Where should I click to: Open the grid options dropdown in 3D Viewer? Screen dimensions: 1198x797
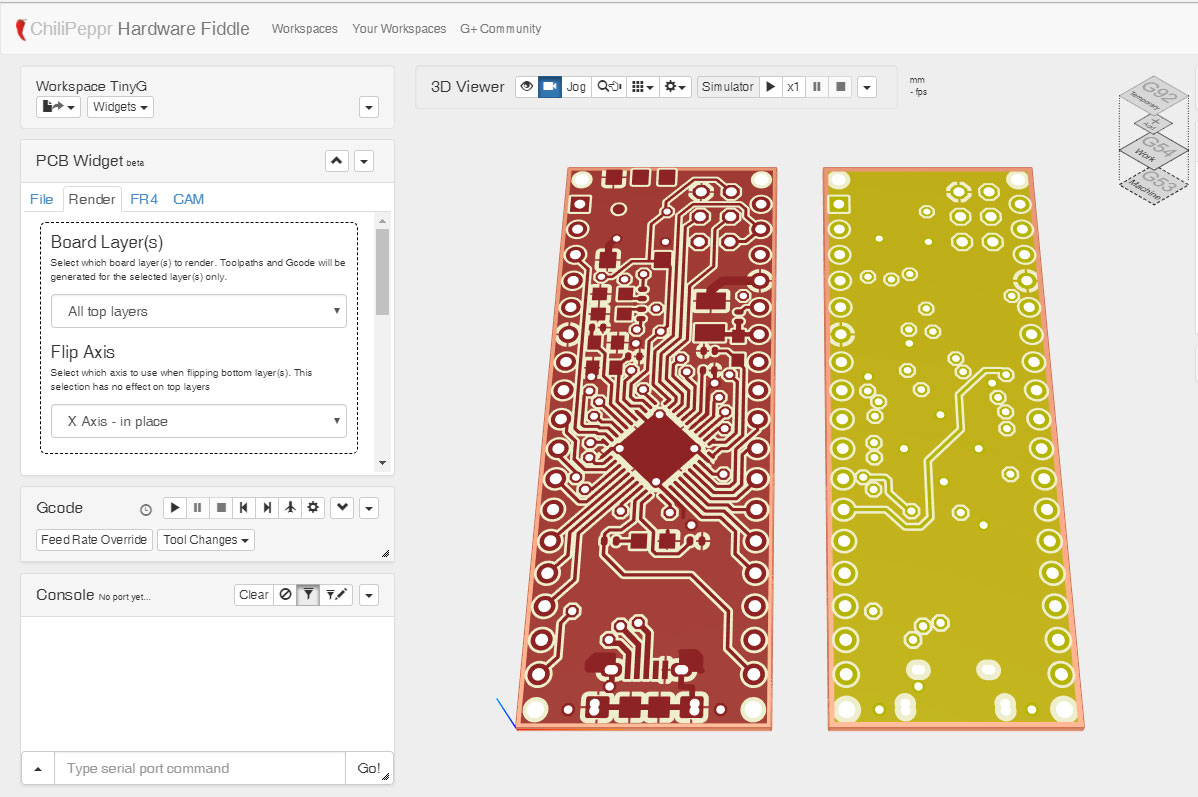click(x=643, y=86)
